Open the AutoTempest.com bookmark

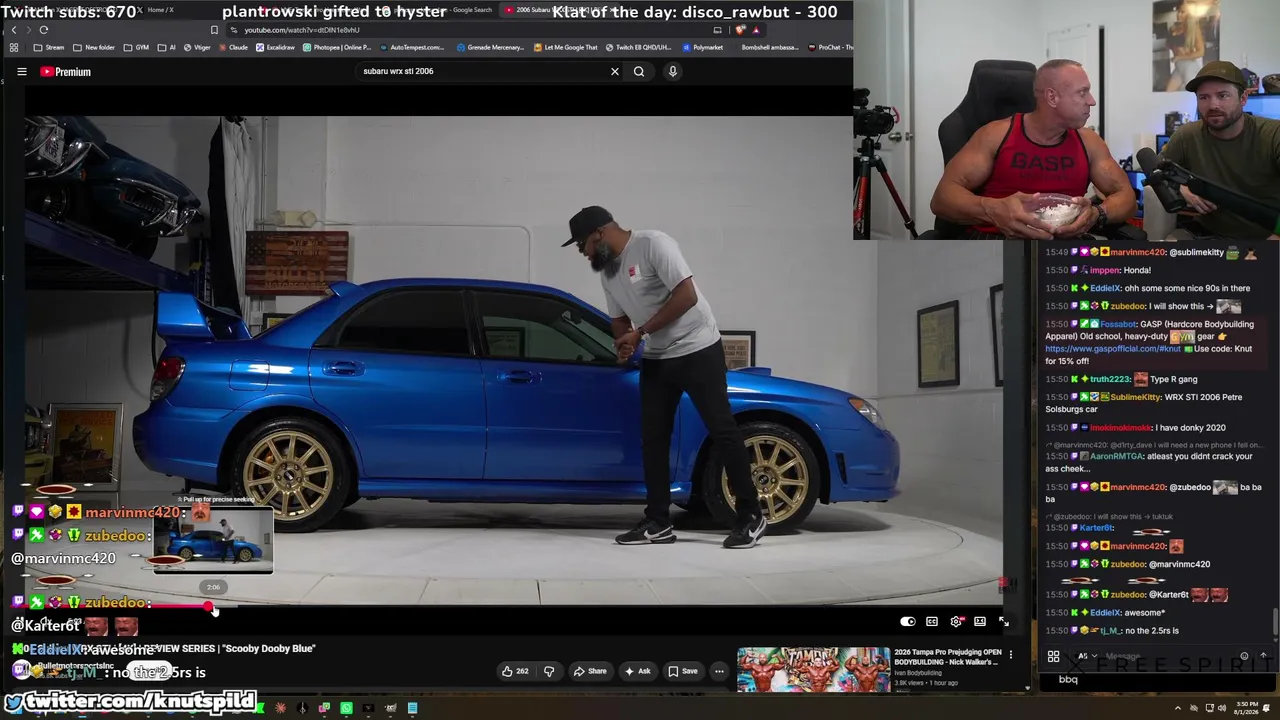(x=411, y=47)
